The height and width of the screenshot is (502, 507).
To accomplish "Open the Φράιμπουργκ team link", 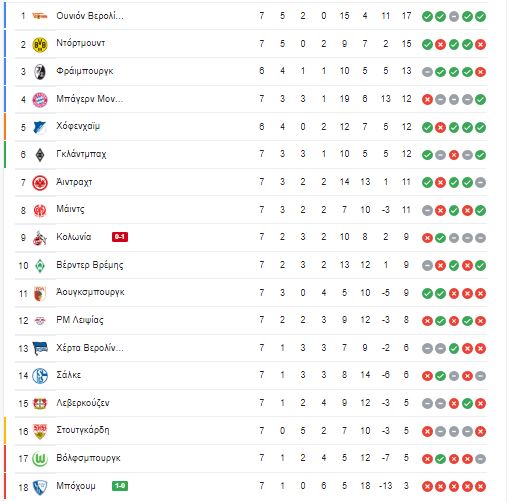I will [x=85, y=71].
